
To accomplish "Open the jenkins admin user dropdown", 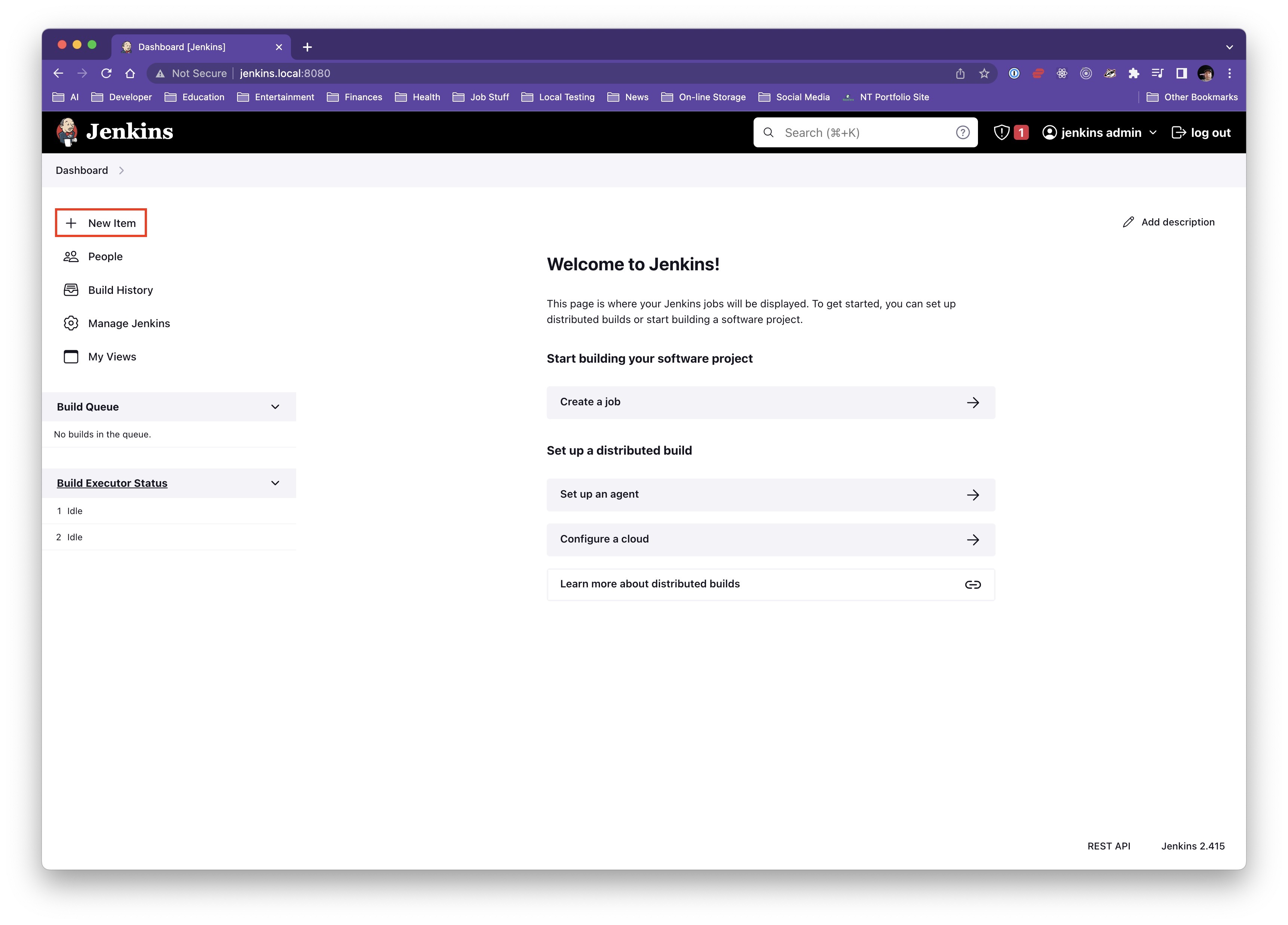I will pyautogui.click(x=1153, y=132).
